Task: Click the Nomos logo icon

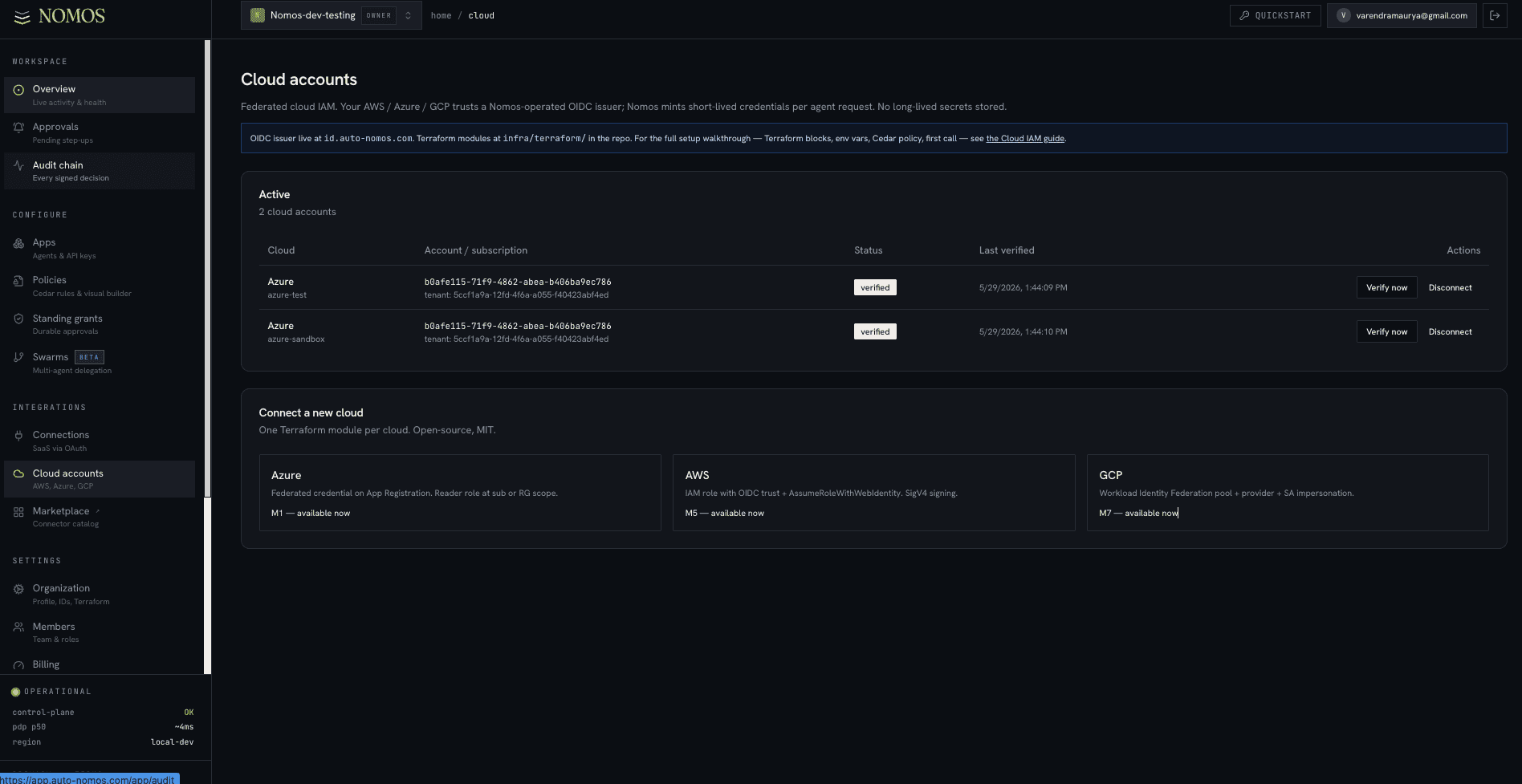Action: (22, 17)
